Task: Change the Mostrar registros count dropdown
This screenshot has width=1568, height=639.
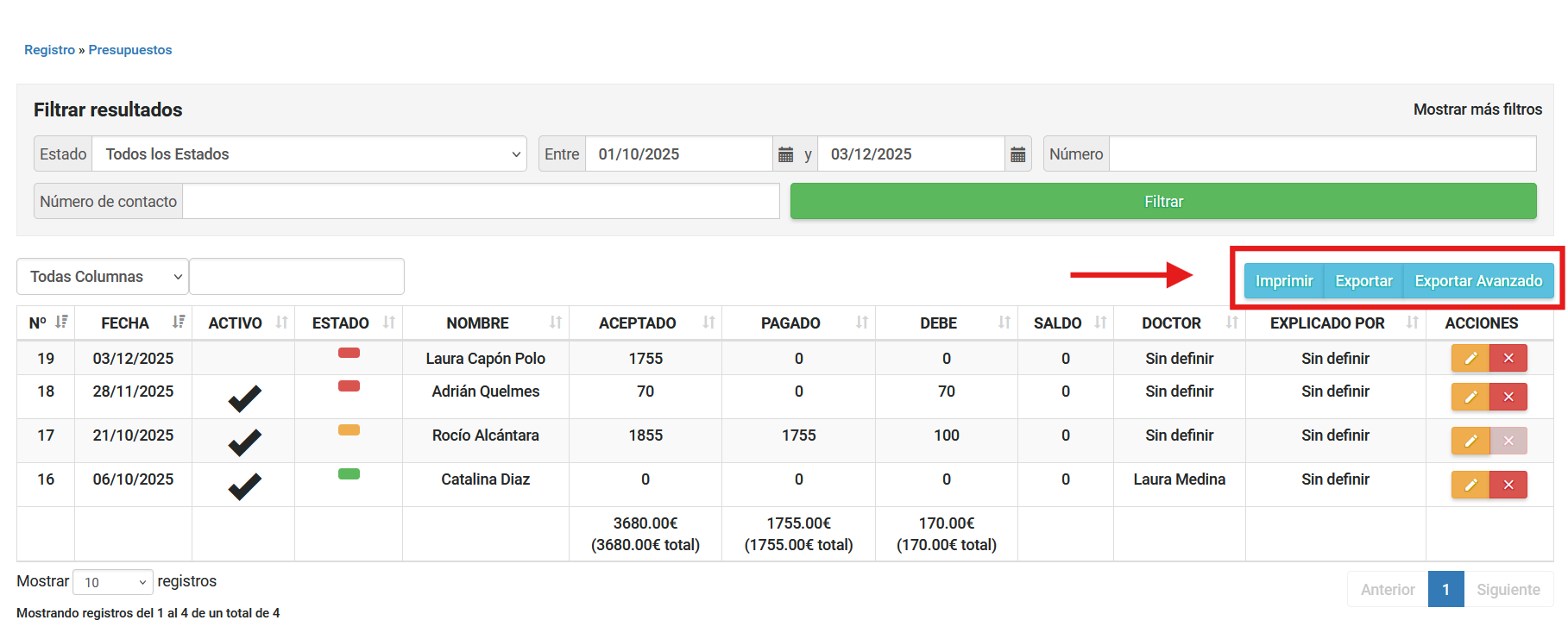Action: pyautogui.click(x=113, y=583)
